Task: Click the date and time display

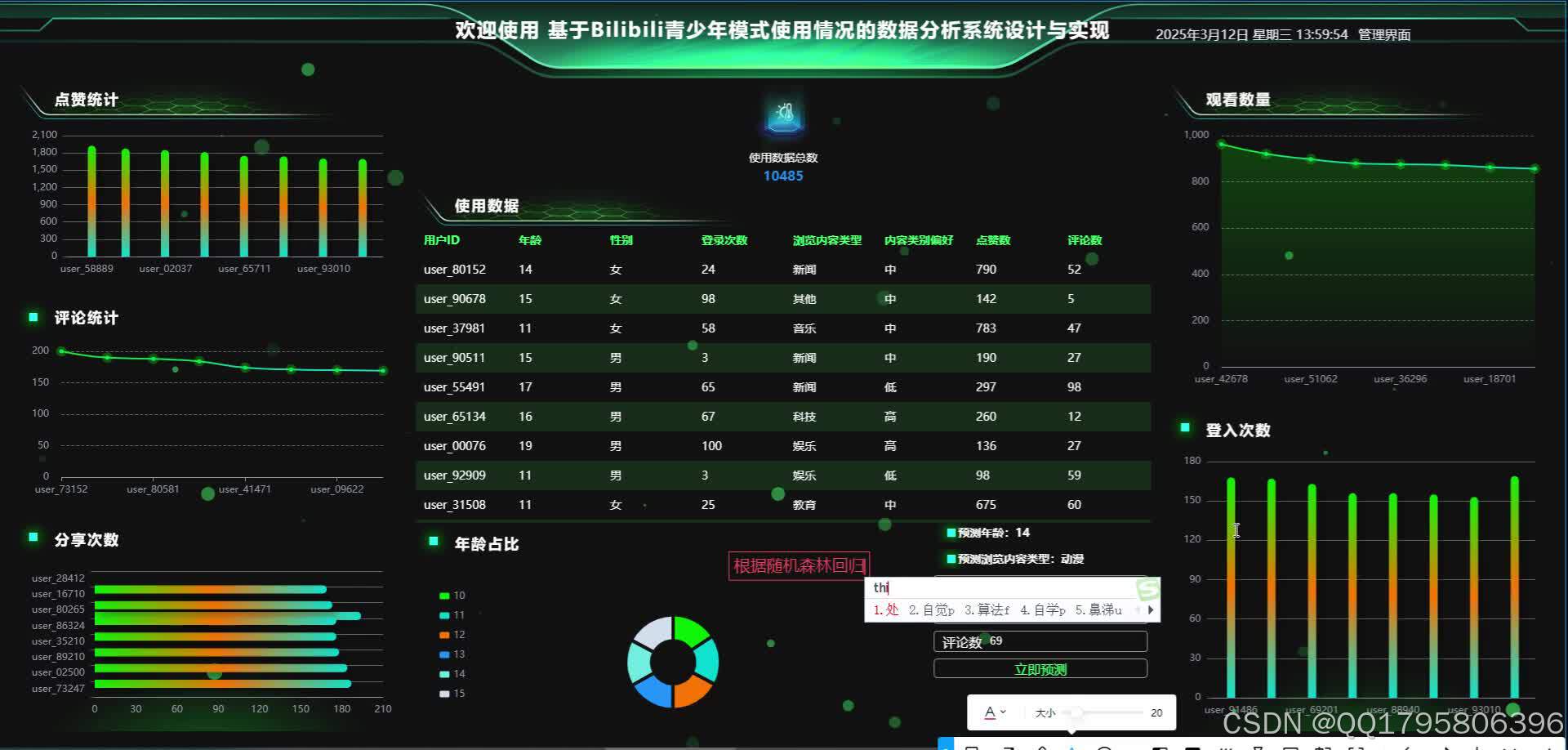Action: click(1252, 34)
